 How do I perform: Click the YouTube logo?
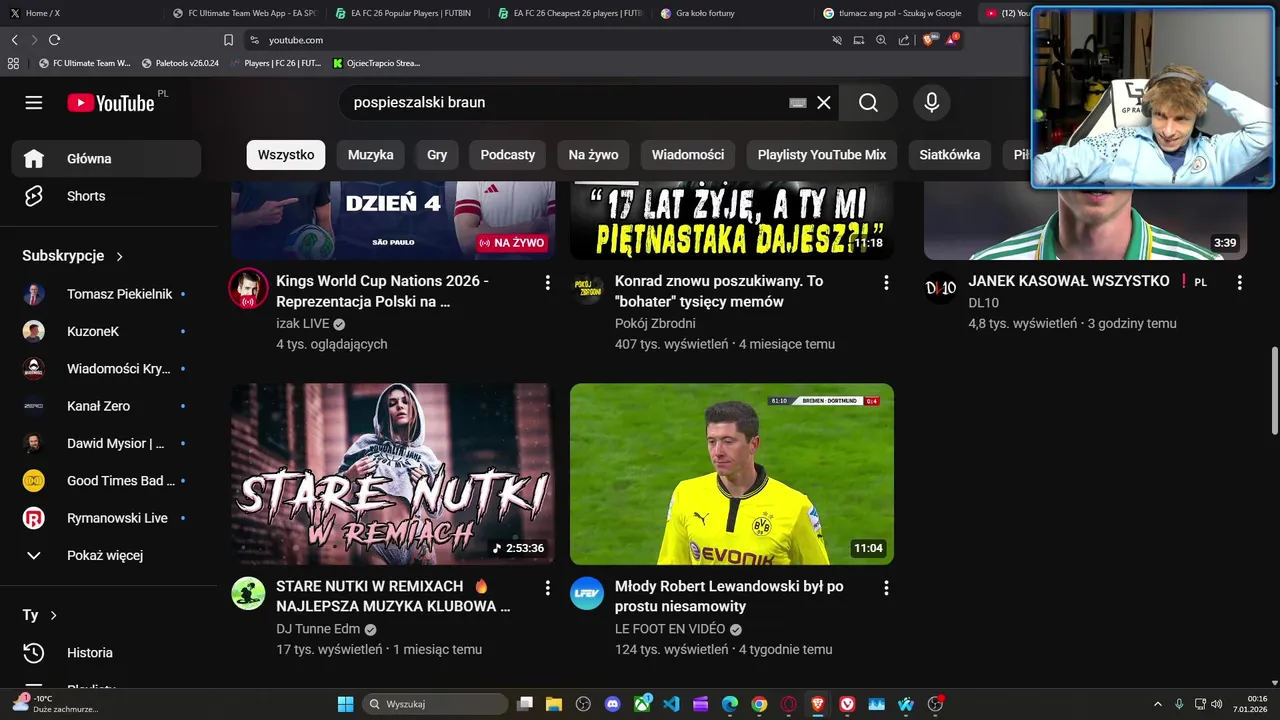111,103
